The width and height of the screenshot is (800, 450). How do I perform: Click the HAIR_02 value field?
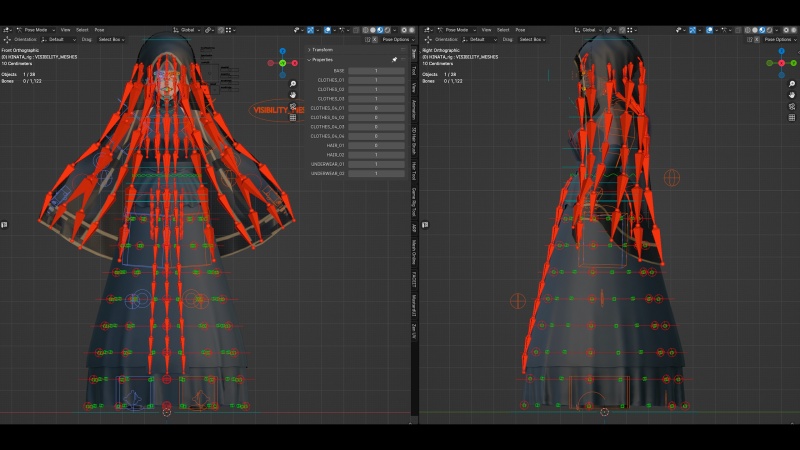coord(376,155)
